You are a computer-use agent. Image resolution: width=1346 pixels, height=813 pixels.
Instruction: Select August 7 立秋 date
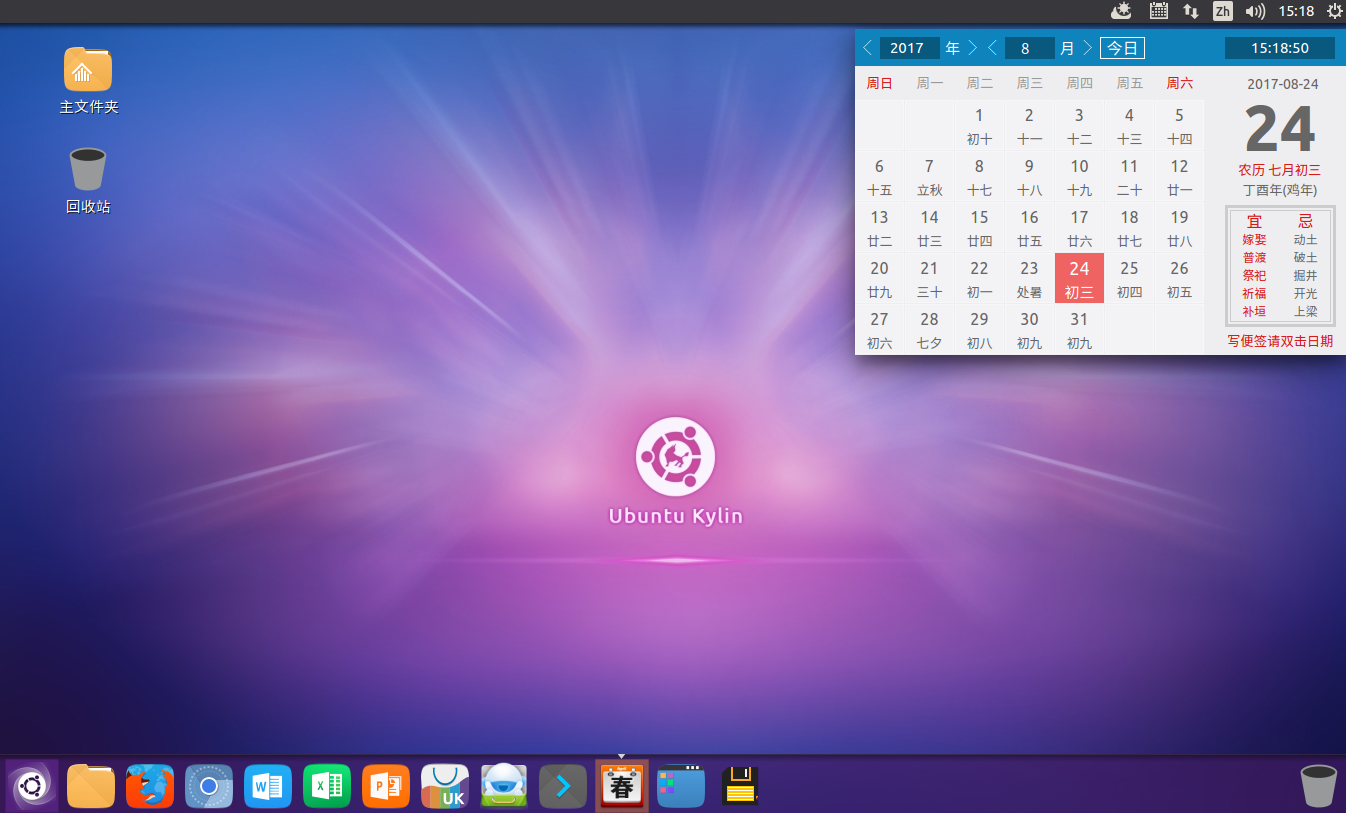coord(929,177)
